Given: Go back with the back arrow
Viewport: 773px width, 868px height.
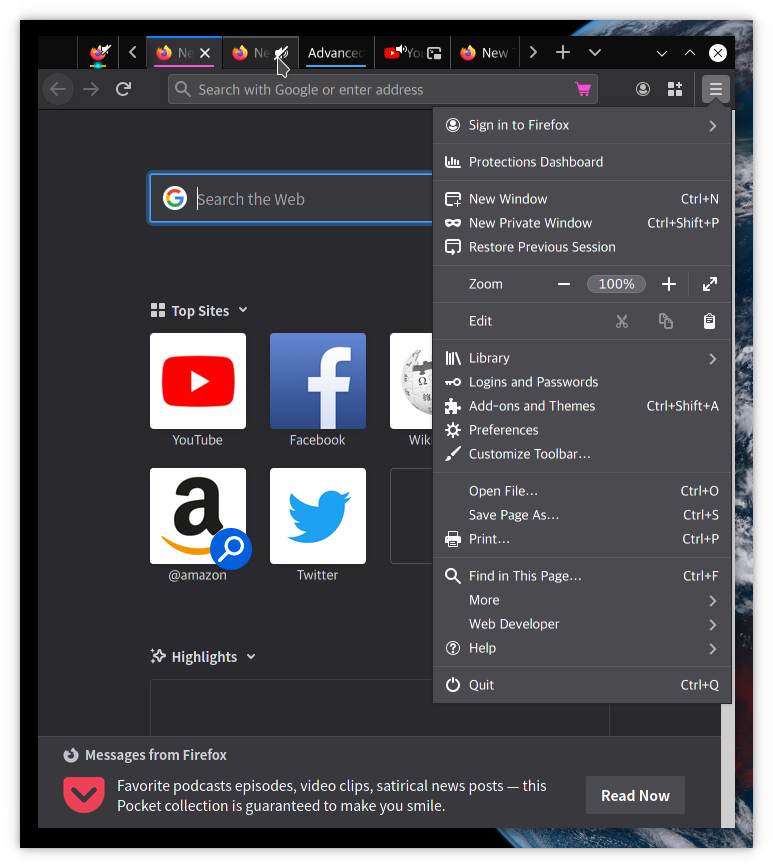Looking at the screenshot, I should coord(58,89).
